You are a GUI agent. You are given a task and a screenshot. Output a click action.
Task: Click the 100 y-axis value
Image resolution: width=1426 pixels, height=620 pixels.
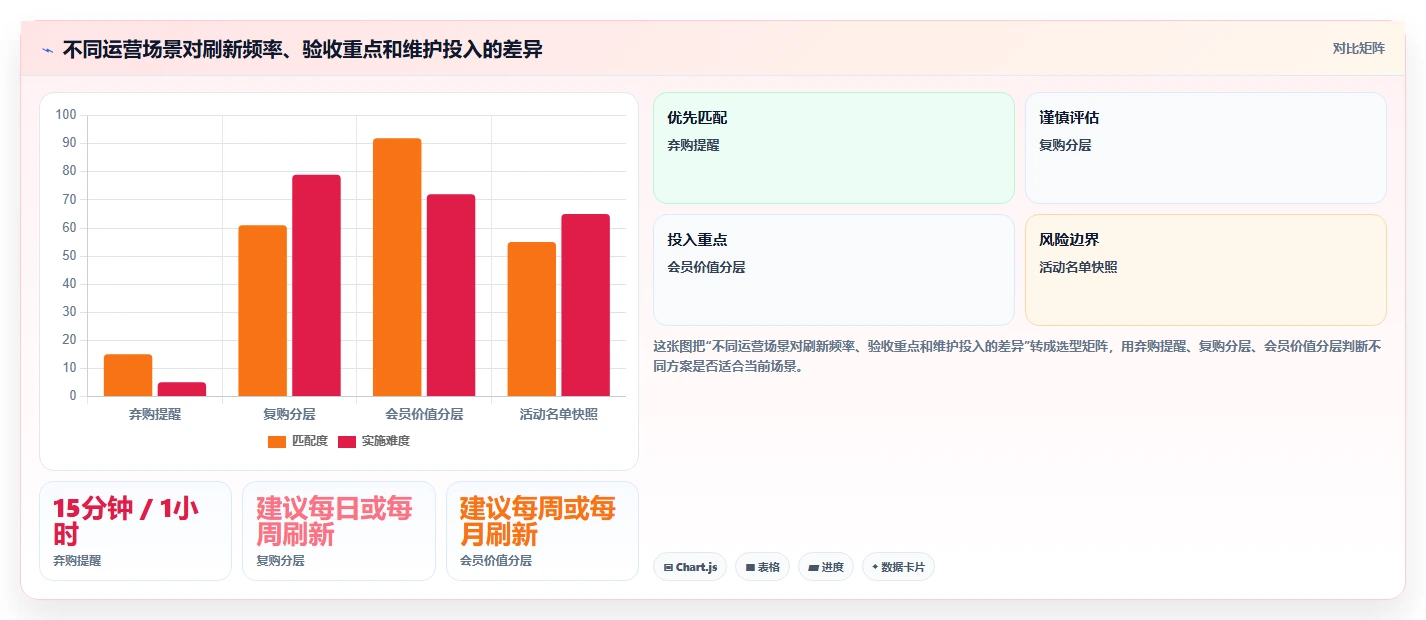coord(66,115)
